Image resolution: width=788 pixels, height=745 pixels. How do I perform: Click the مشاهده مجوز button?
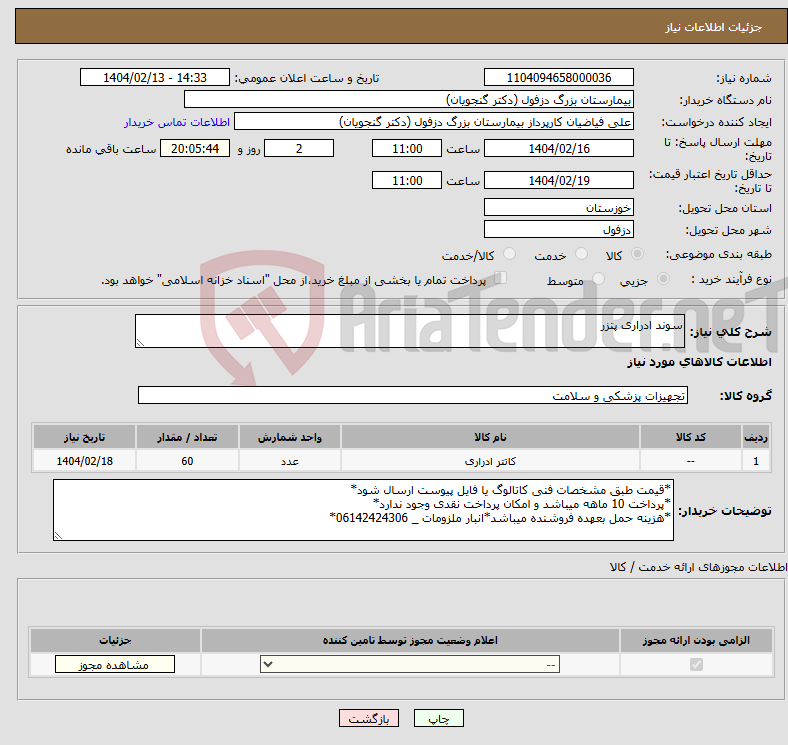115,664
